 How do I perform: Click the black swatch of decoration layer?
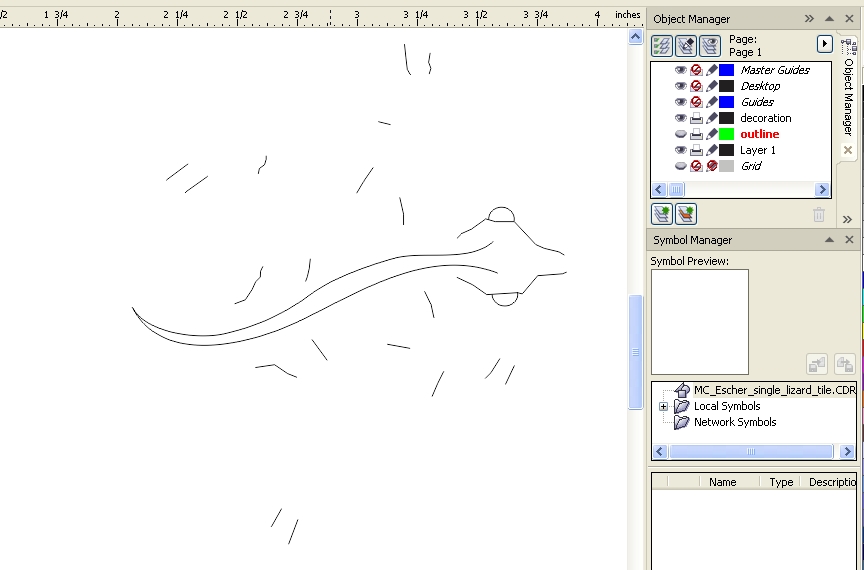point(727,118)
